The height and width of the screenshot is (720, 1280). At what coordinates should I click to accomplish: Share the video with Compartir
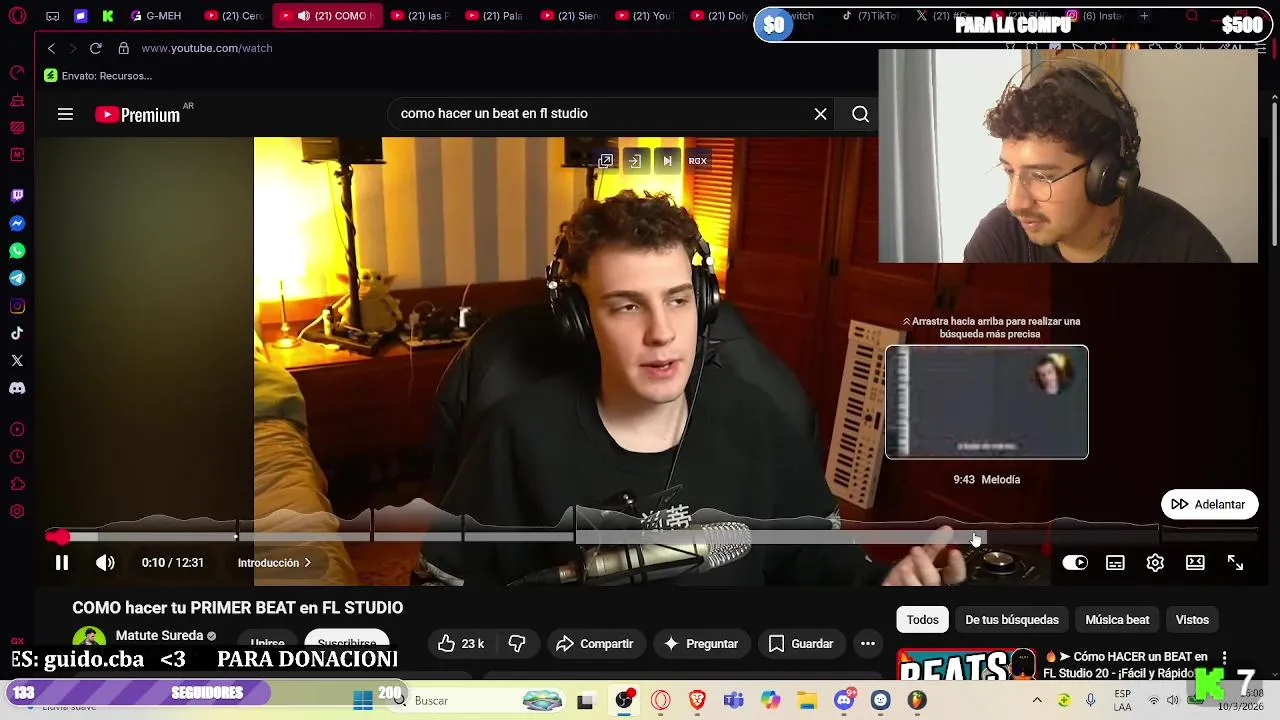[x=595, y=644]
